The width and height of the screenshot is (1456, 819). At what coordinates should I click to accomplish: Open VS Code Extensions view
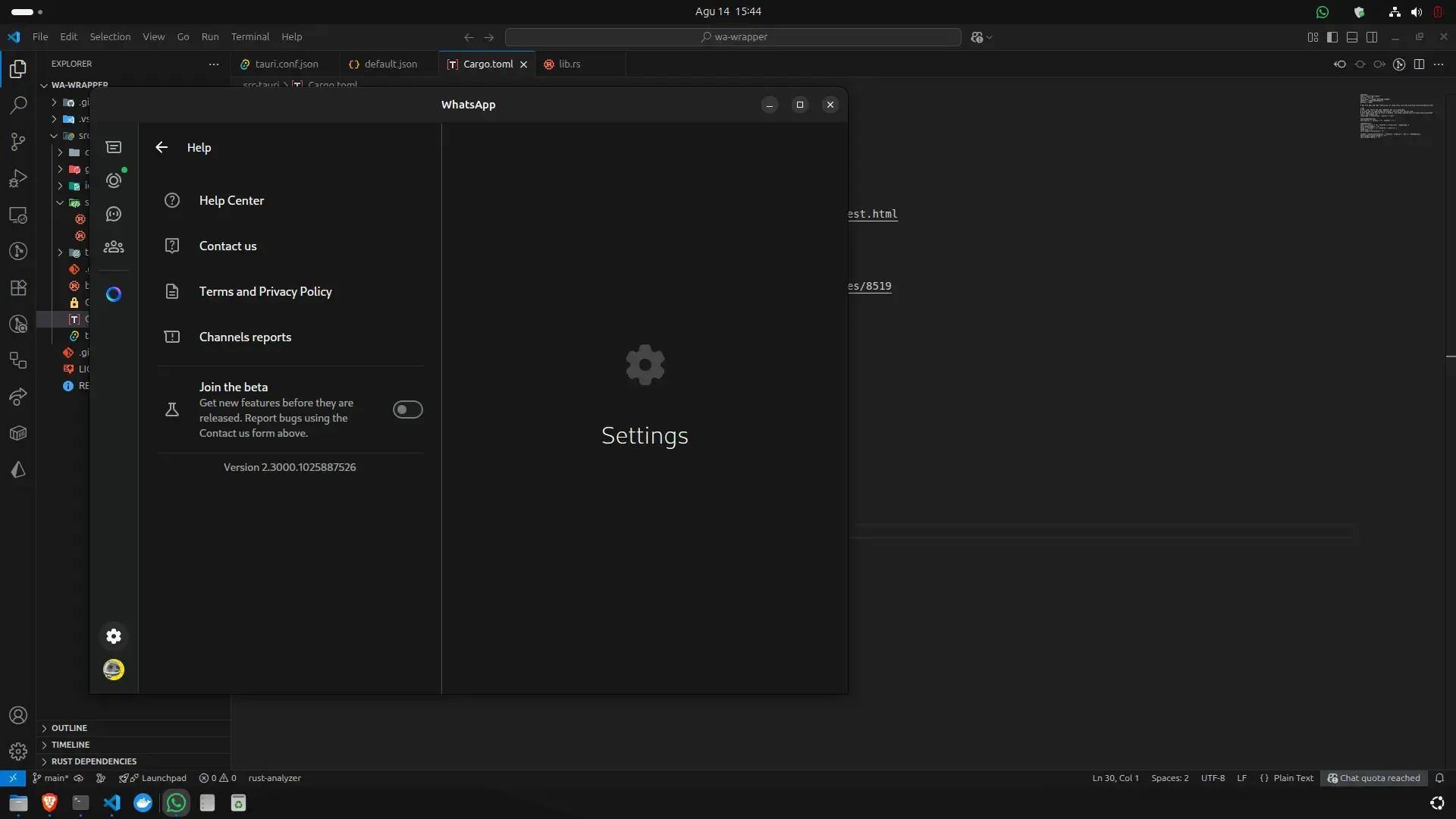point(18,288)
